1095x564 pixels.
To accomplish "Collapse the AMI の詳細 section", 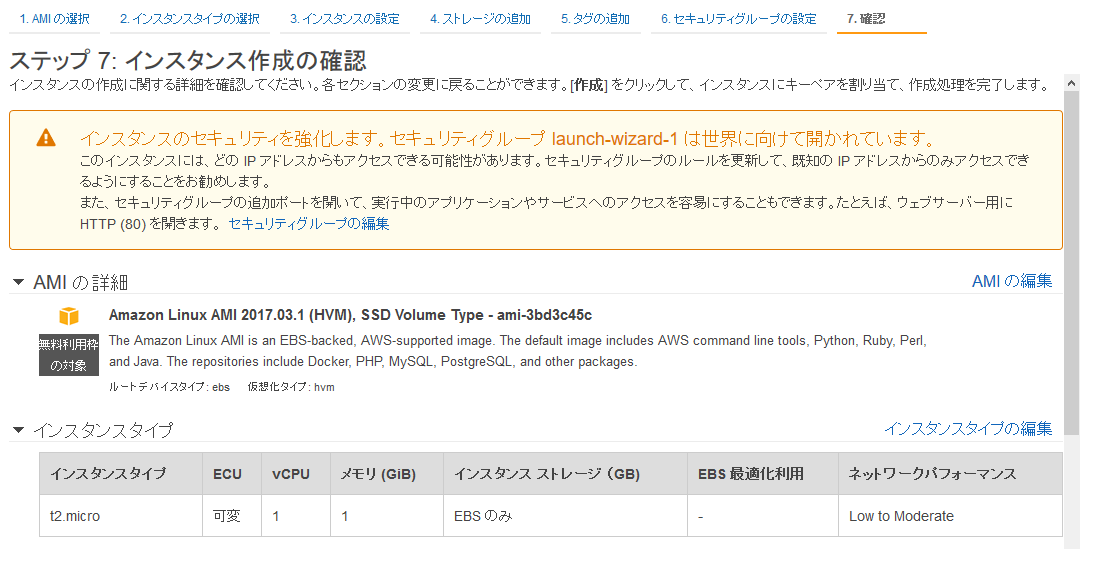I will click(19, 283).
